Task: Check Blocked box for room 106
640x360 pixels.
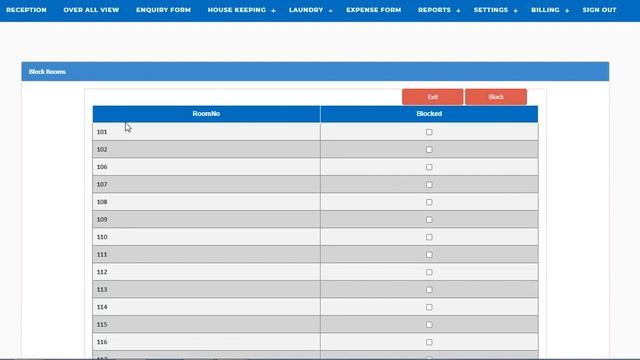Action: click(x=429, y=167)
